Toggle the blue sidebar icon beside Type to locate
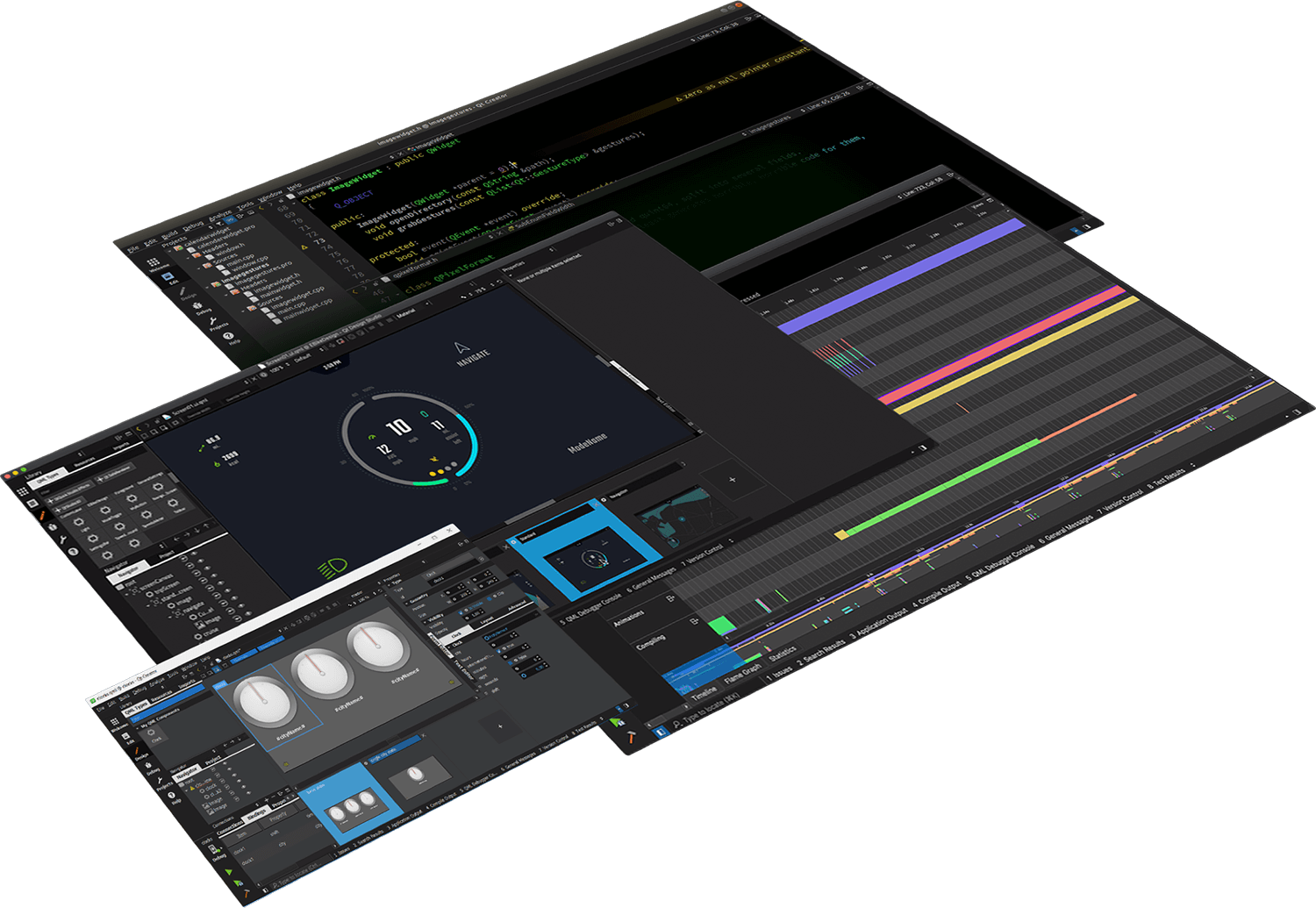Image resolution: width=1316 pixels, height=908 pixels. tap(661, 732)
